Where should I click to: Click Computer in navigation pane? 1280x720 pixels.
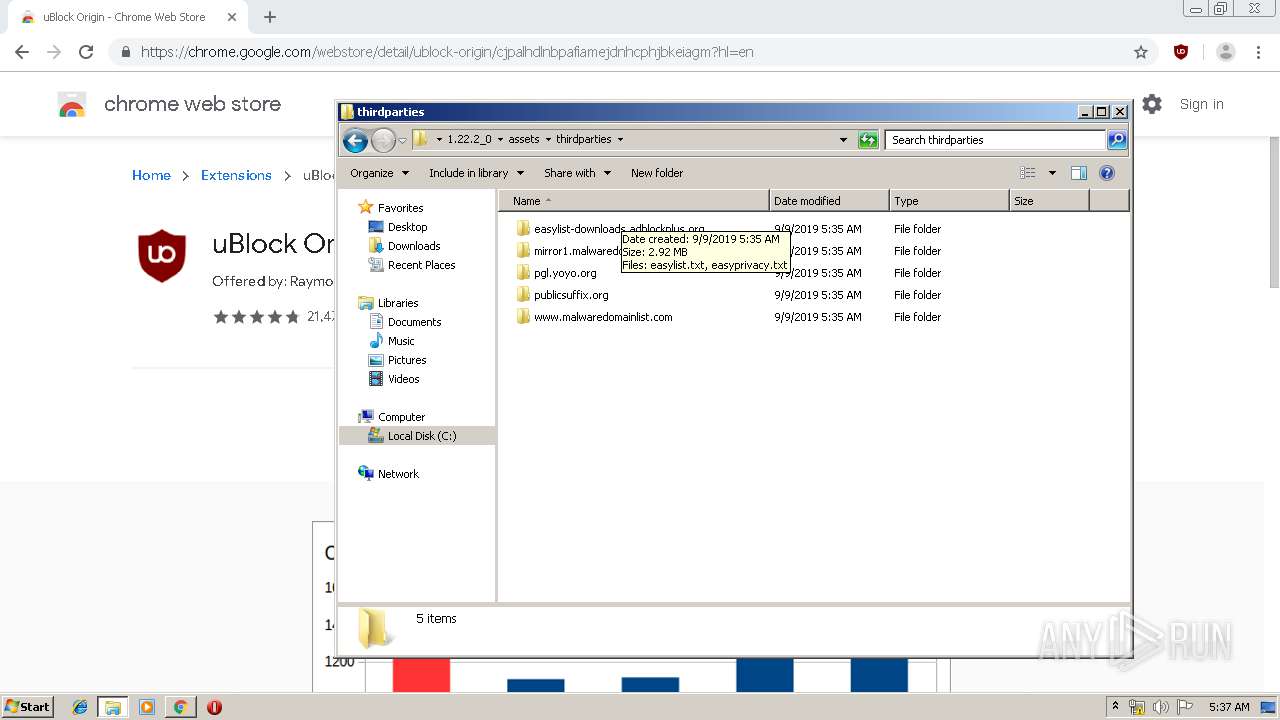click(401, 417)
